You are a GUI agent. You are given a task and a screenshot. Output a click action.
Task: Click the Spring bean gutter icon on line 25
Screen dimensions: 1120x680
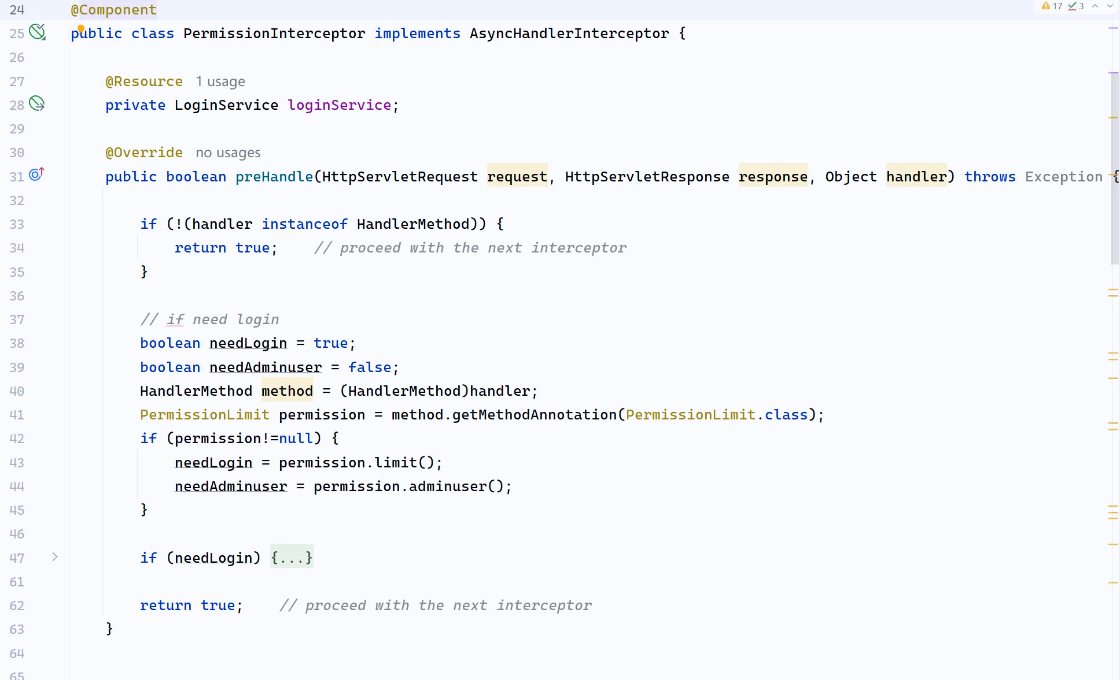37,33
